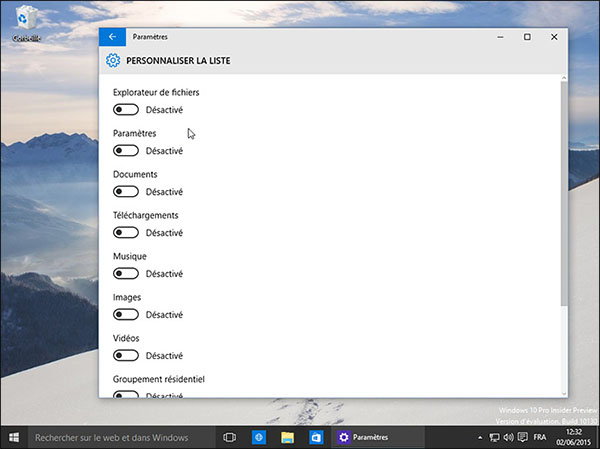
Task: Open Task View from the taskbar
Action: click(229, 437)
